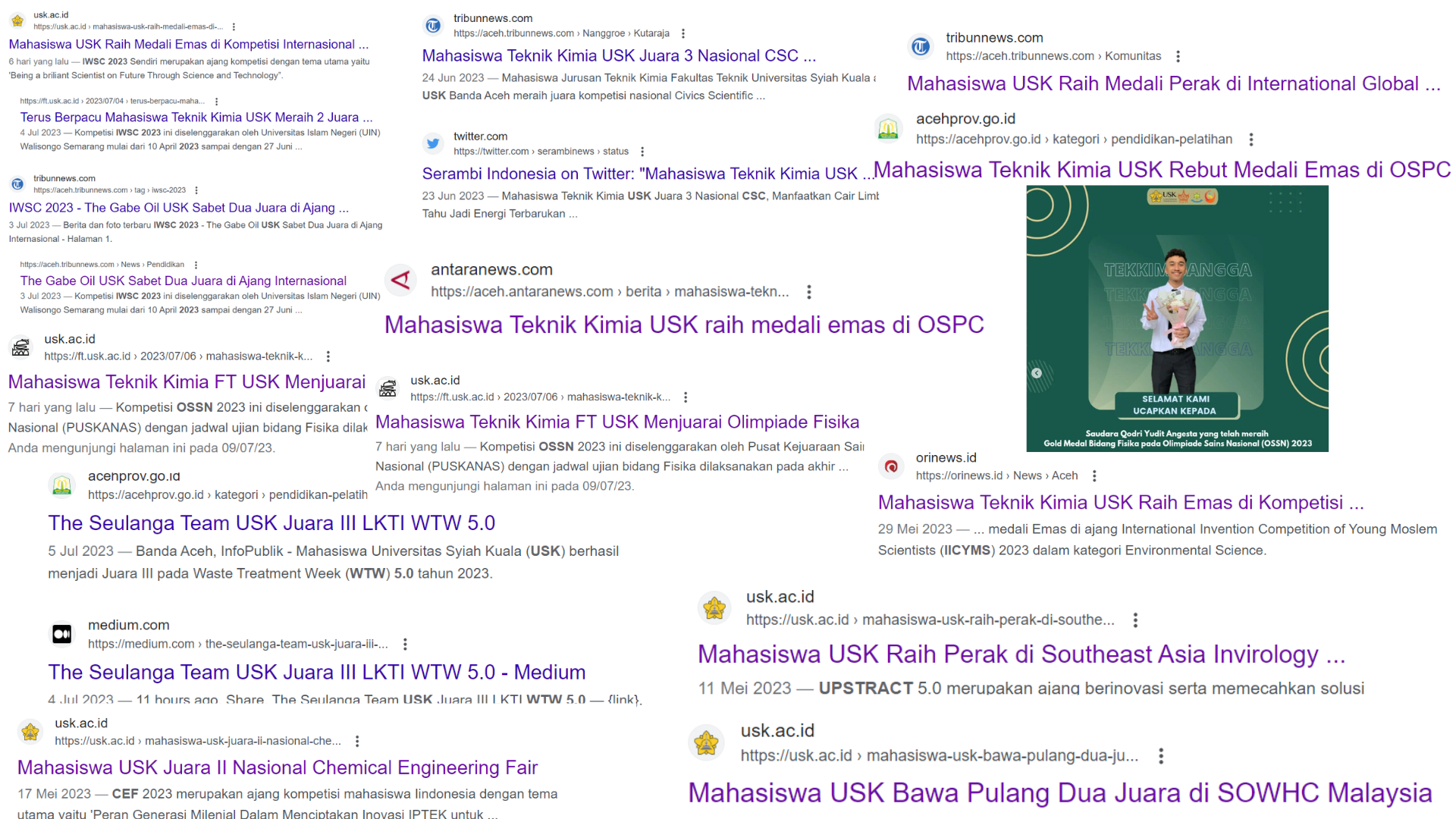Click the medium.com logo favicon
Image resolution: width=1456 pixels, height=819 pixels.
click(62, 634)
